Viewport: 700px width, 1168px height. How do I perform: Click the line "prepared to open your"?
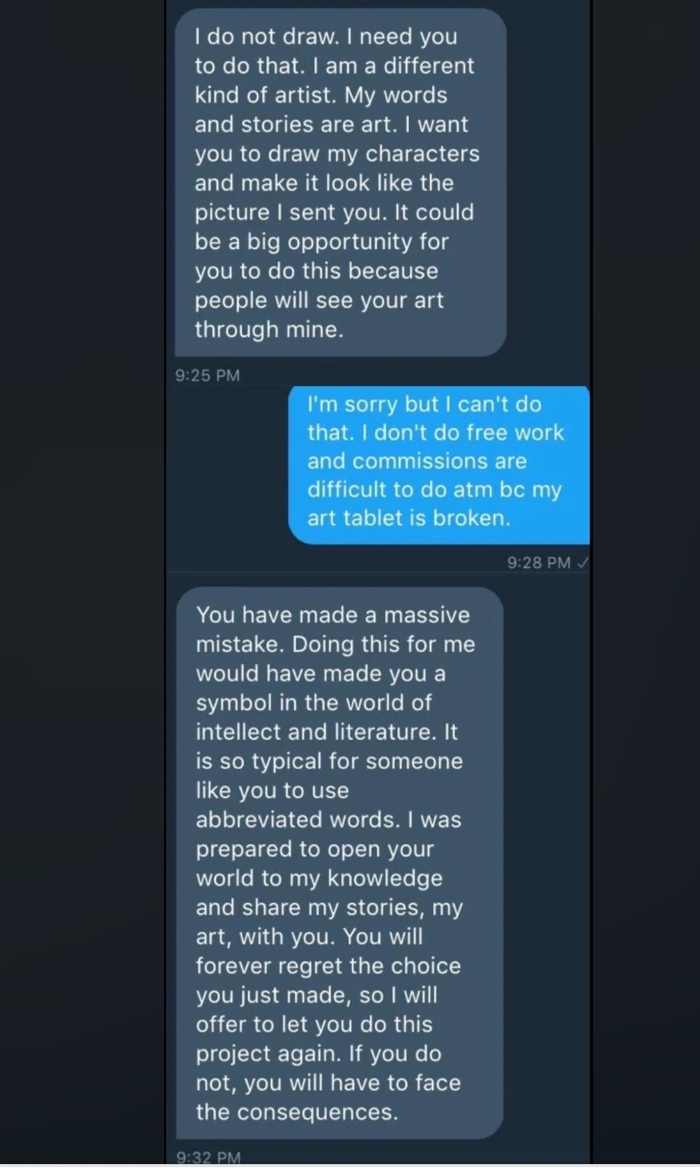tap(315, 849)
